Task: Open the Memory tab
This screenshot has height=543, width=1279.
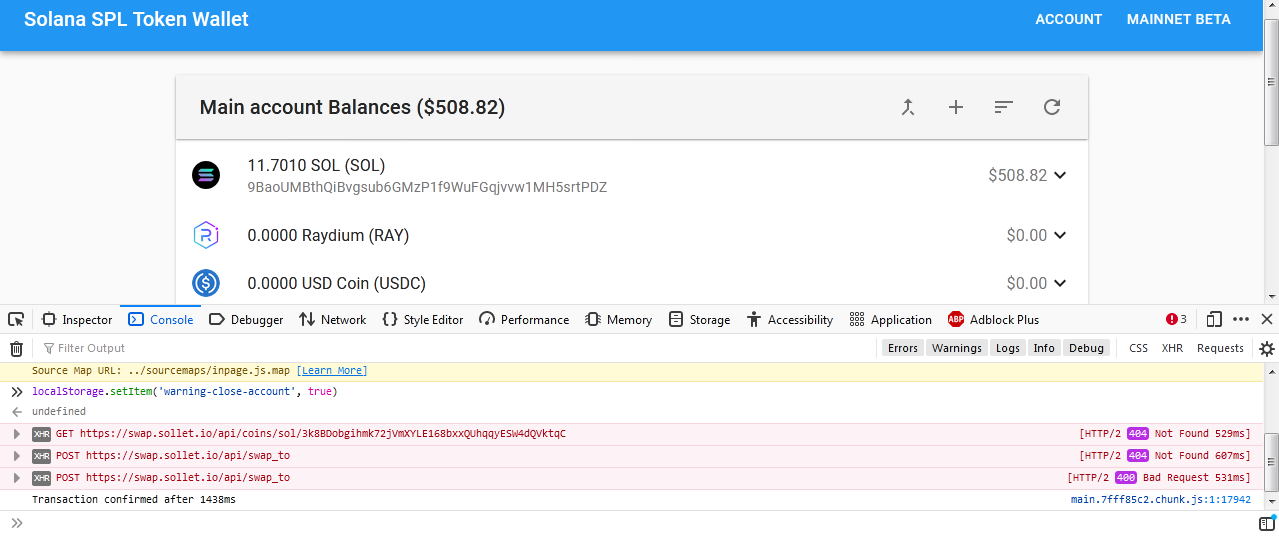Action: coord(619,319)
